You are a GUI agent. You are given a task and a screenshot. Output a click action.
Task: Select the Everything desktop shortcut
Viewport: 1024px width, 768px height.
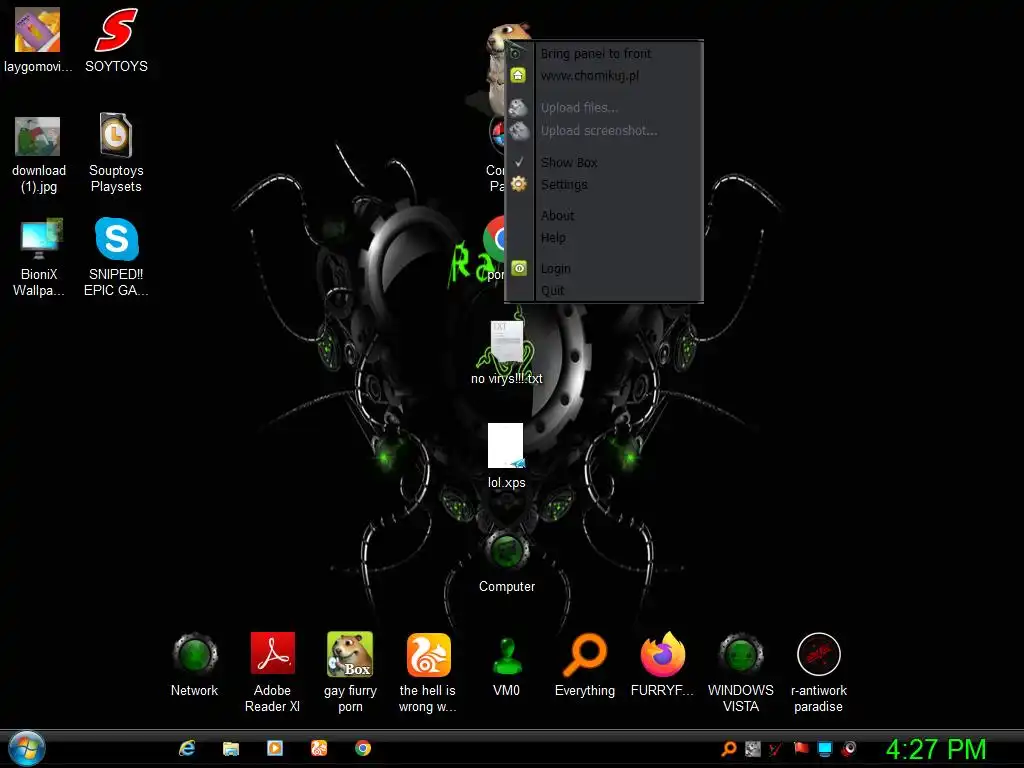[584, 665]
